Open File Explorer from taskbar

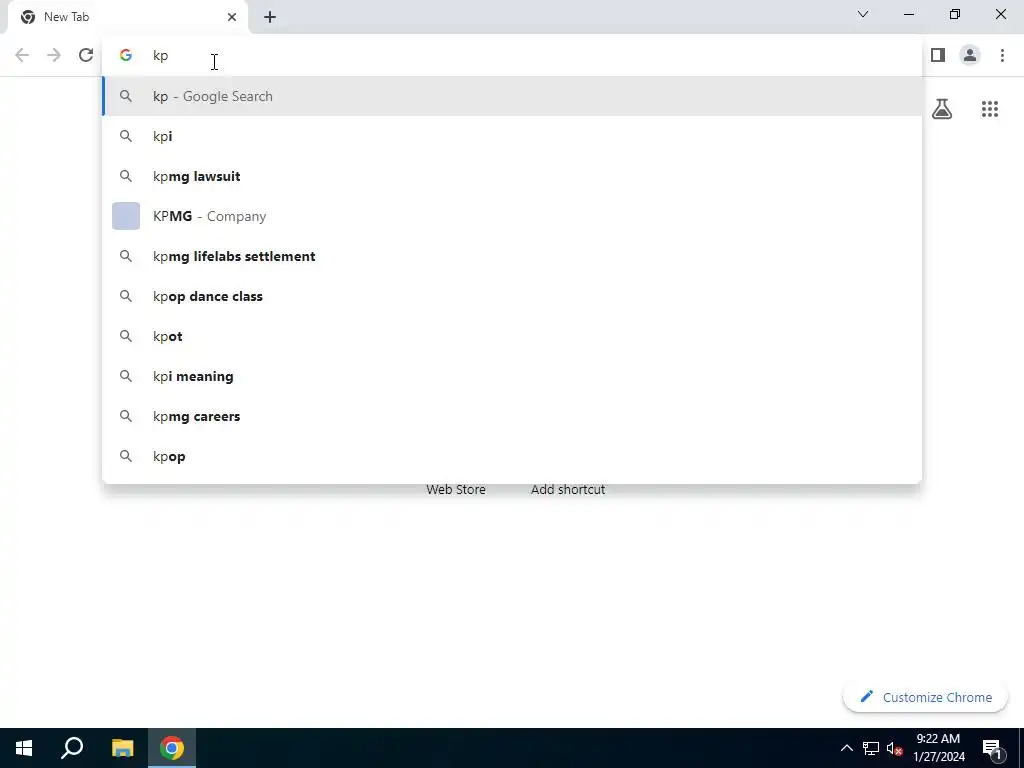point(122,748)
